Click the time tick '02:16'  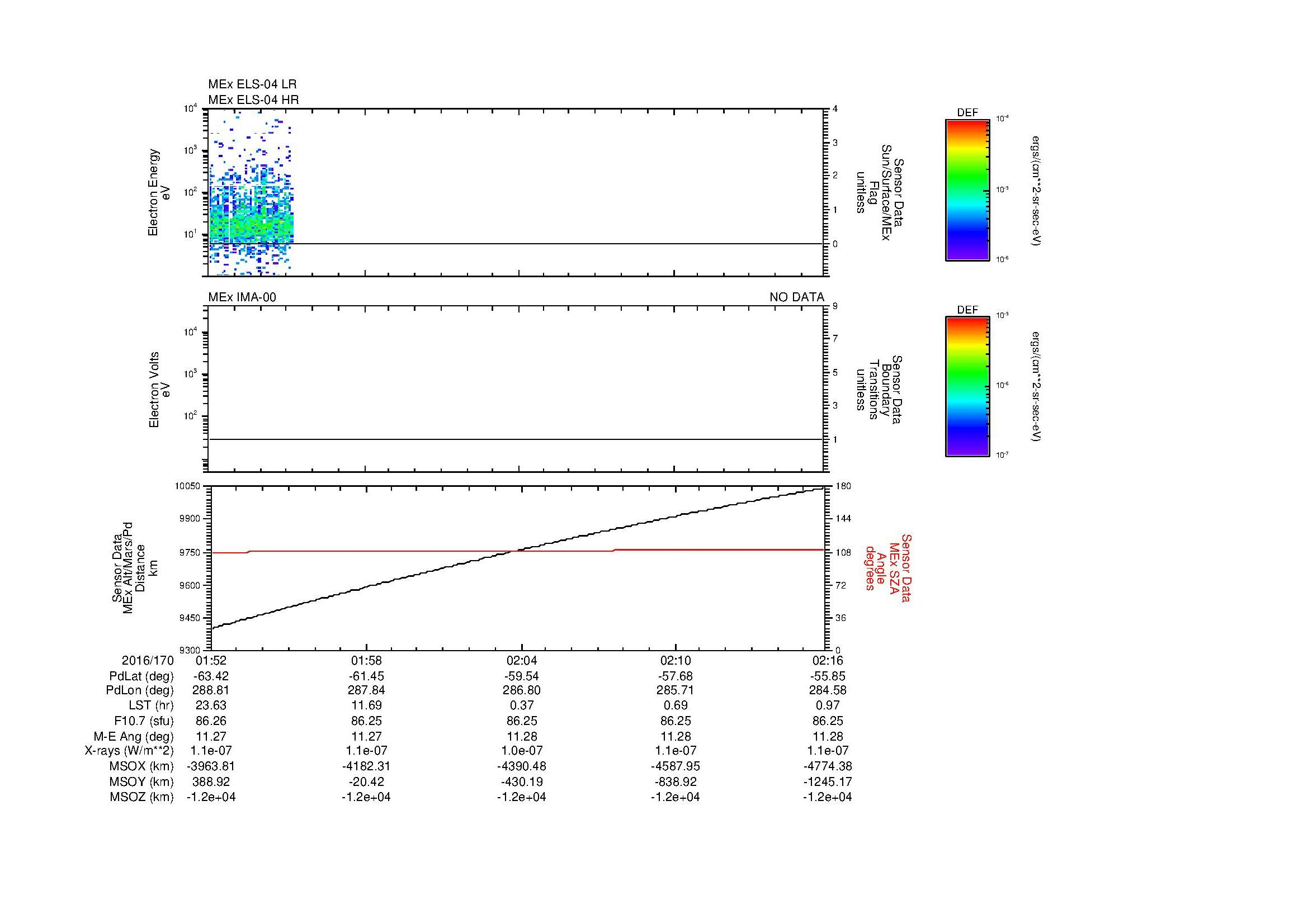pos(828,660)
